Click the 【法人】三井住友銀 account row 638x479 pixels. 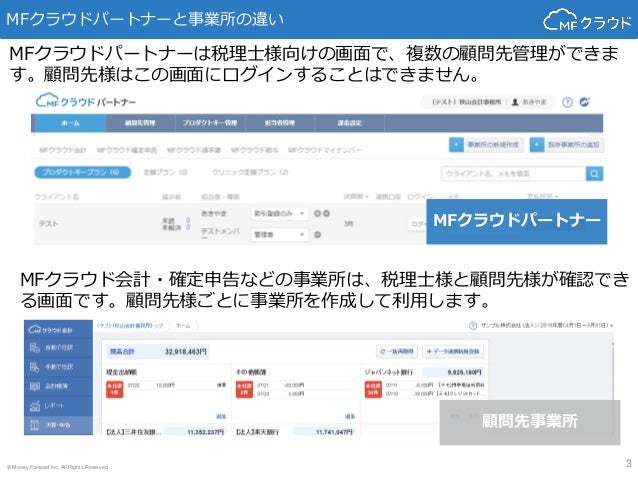click(165, 431)
